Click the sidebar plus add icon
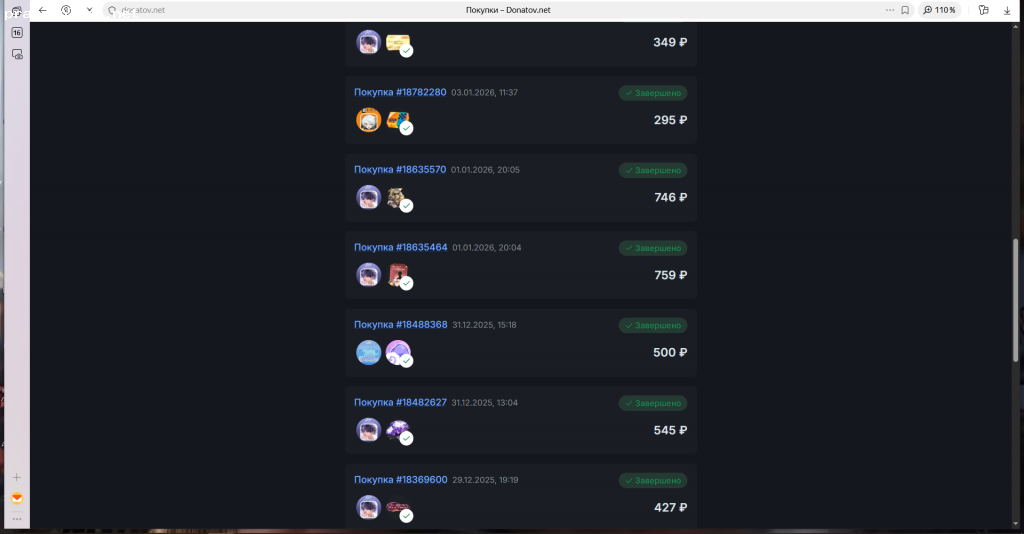Viewport: 1024px width, 534px height. coord(17,477)
